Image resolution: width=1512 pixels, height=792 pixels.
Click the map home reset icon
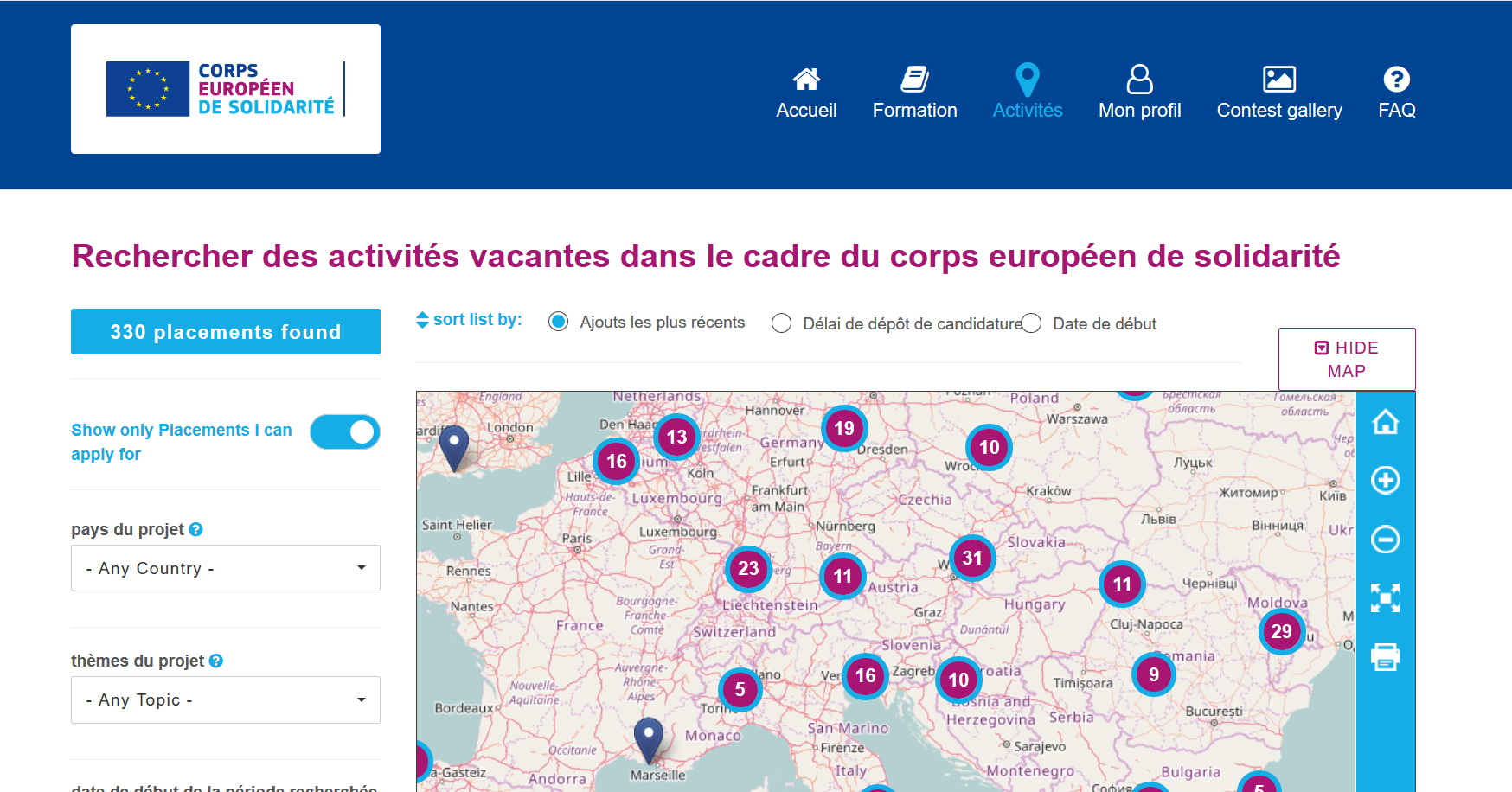coord(1385,422)
